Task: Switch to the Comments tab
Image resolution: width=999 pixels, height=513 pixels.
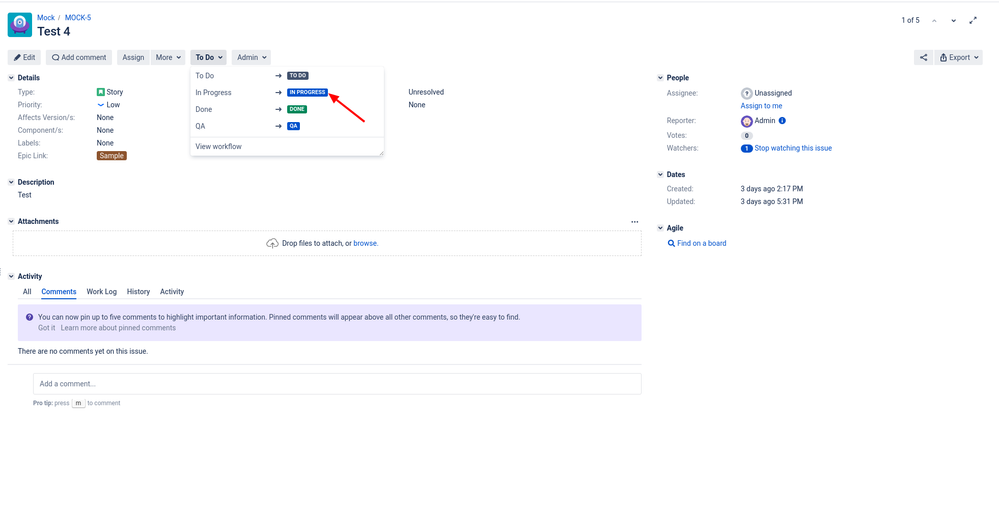Action: (59, 292)
